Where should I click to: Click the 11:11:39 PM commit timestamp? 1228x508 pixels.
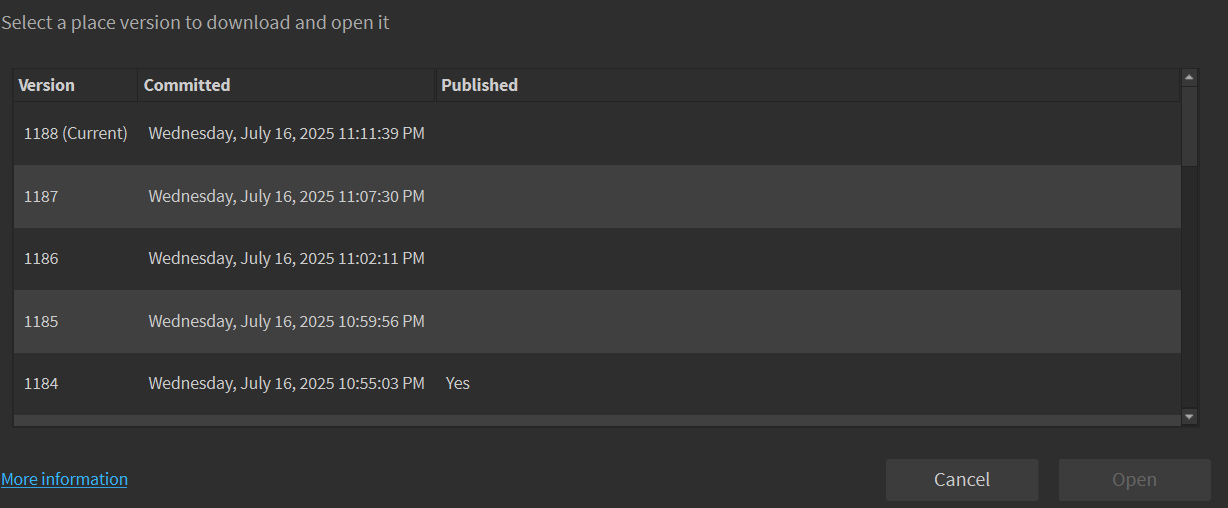coord(286,133)
